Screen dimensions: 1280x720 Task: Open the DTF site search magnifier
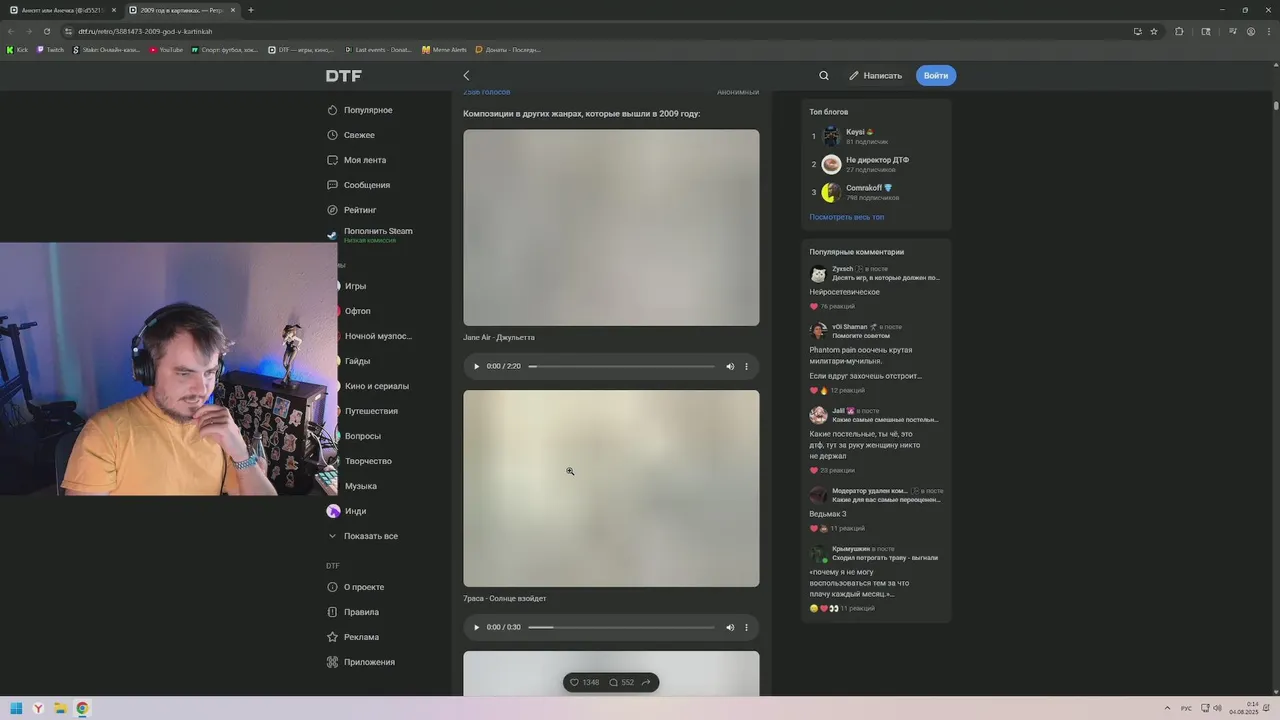coord(824,76)
